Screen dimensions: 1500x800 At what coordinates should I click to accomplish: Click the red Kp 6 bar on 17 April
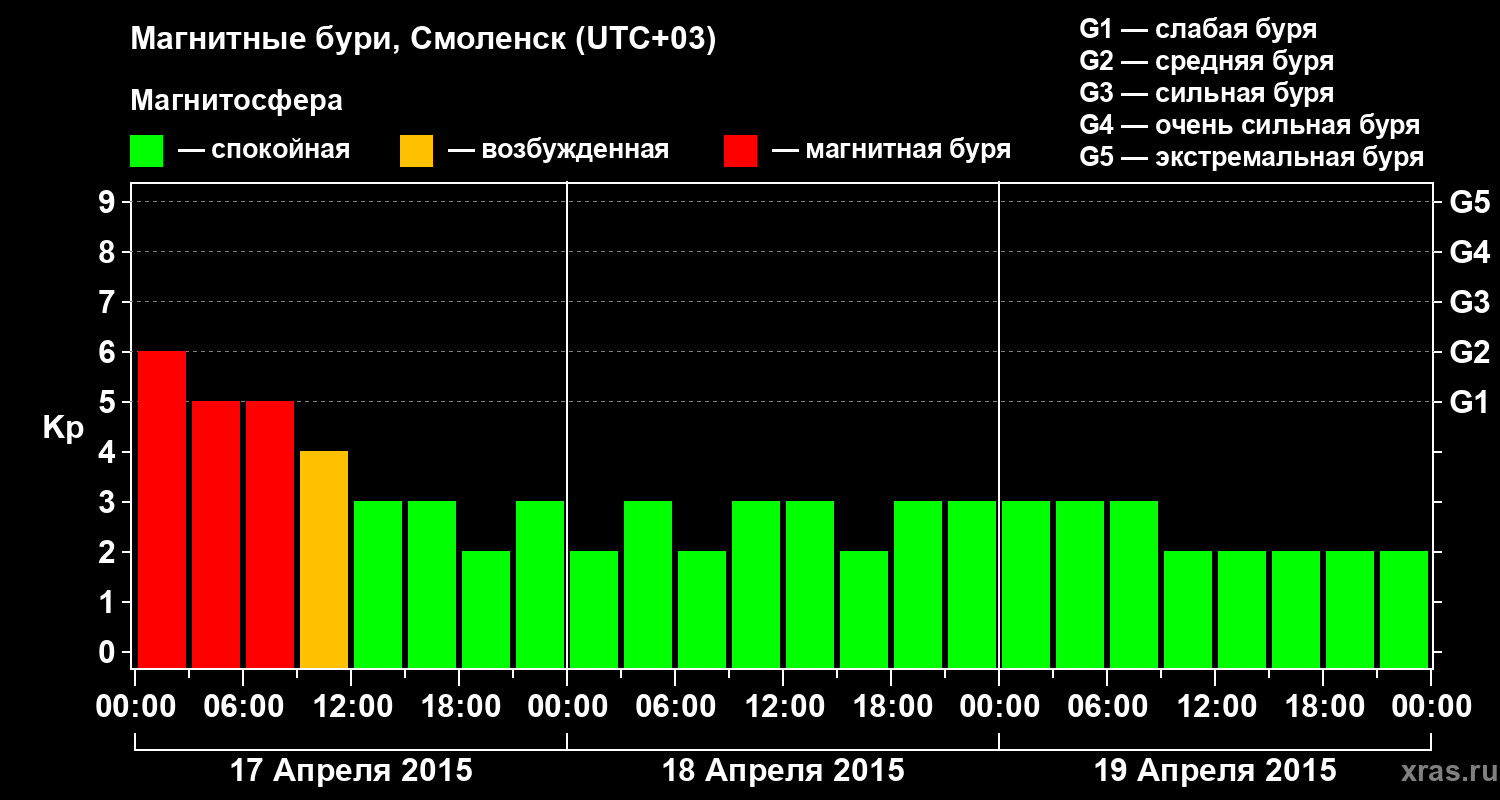point(162,509)
